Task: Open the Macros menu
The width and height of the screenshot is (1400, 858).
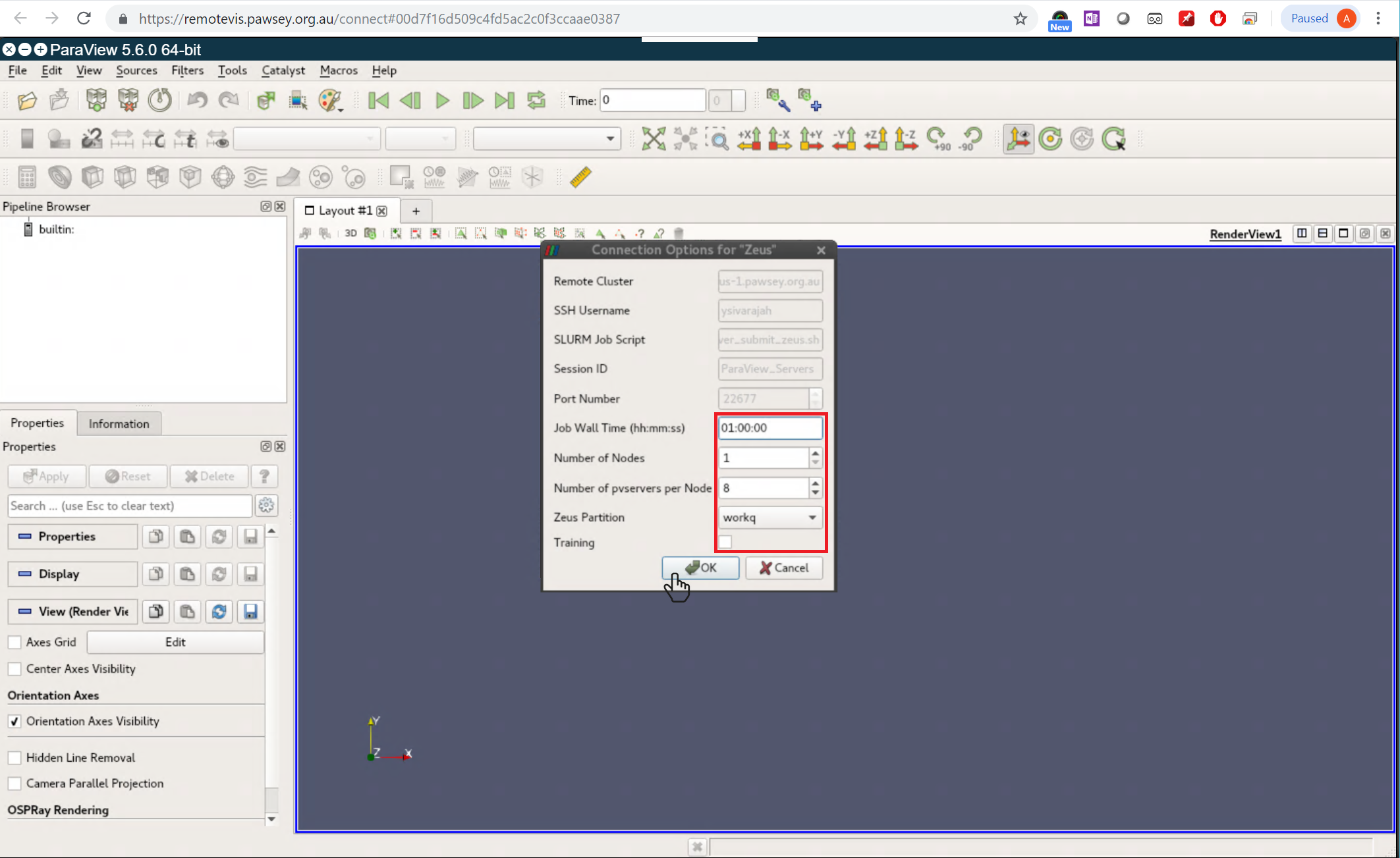Action: (x=339, y=70)
